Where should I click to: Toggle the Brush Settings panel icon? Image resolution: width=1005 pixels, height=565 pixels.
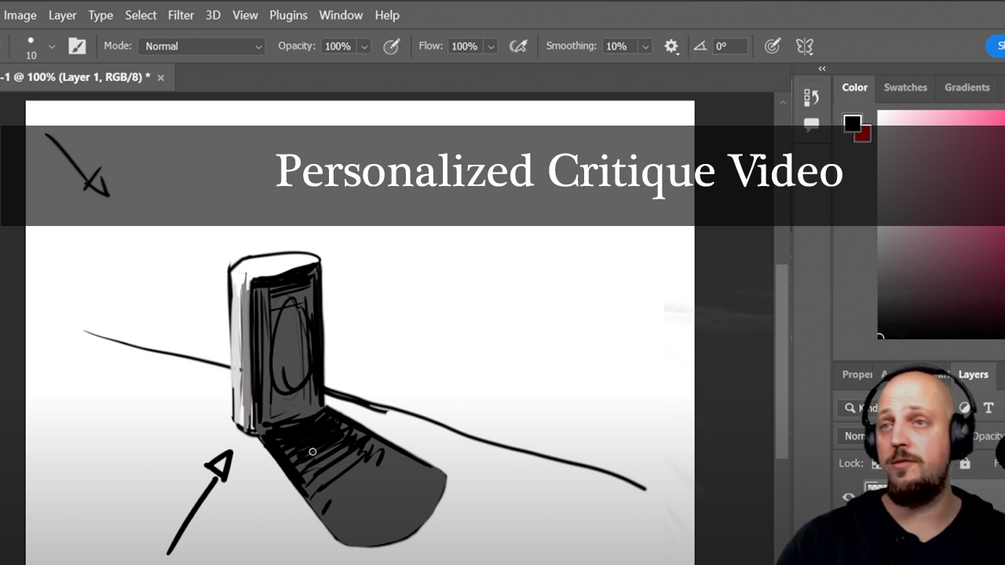77,46
